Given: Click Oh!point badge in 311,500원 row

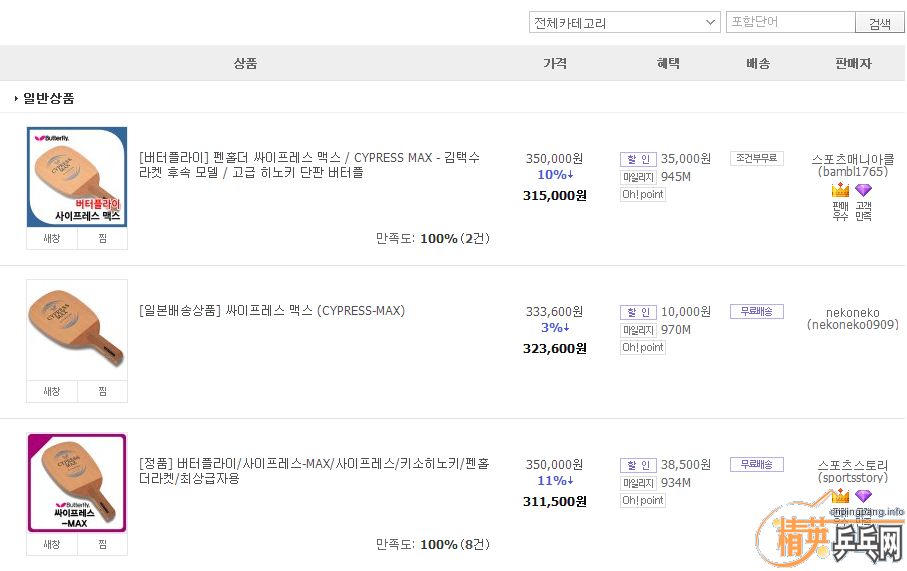Looking at the screenshot, I should coord(643,500).
